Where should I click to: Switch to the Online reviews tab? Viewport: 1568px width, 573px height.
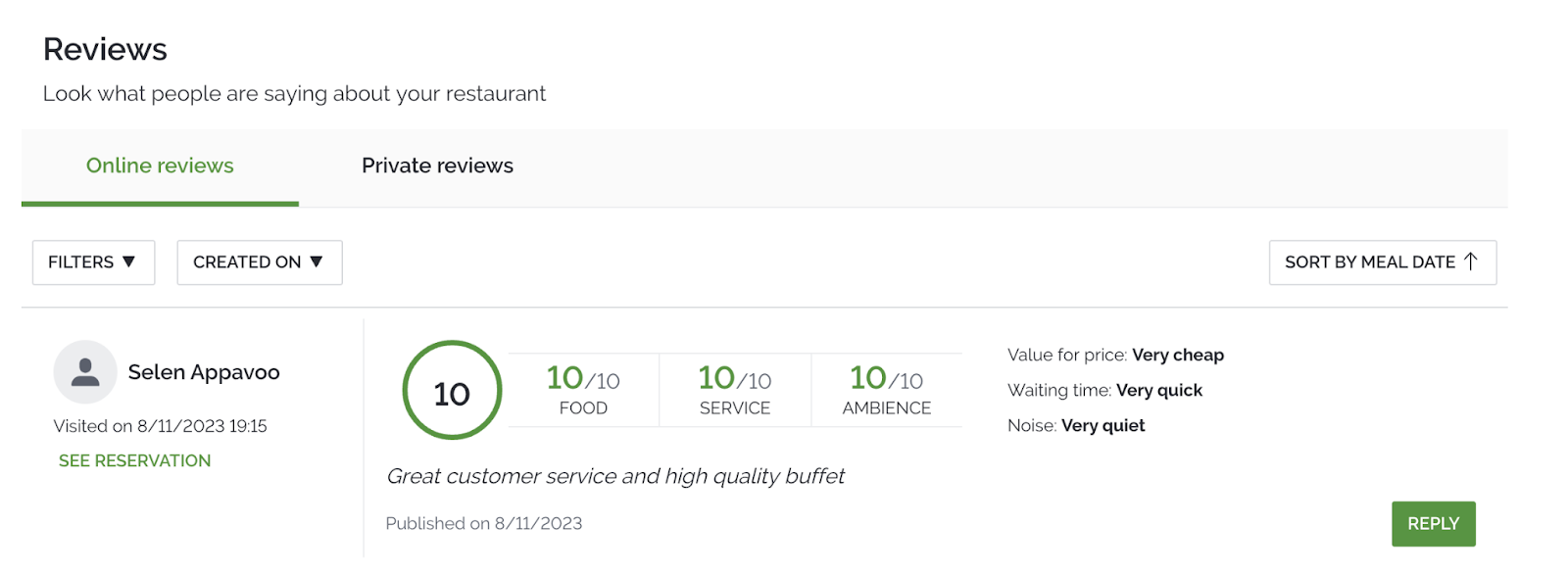coord(160,166)
